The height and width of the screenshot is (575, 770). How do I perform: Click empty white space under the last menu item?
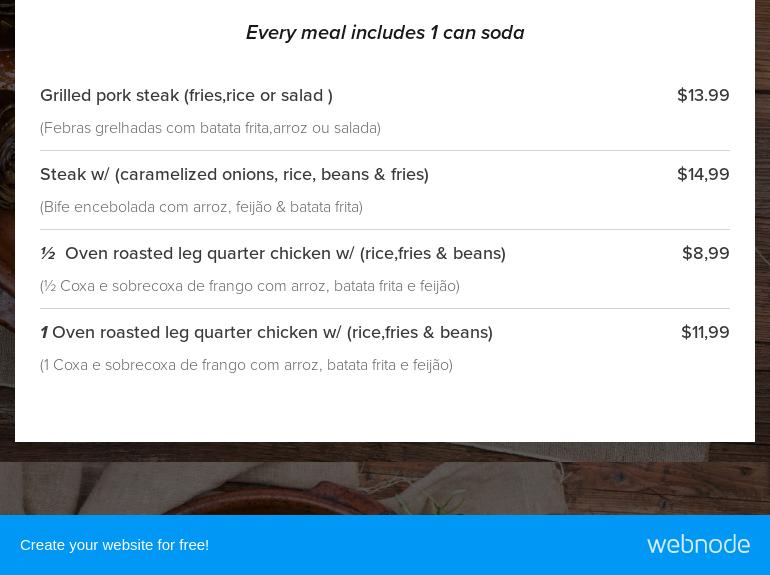click(x=385, y=410)
